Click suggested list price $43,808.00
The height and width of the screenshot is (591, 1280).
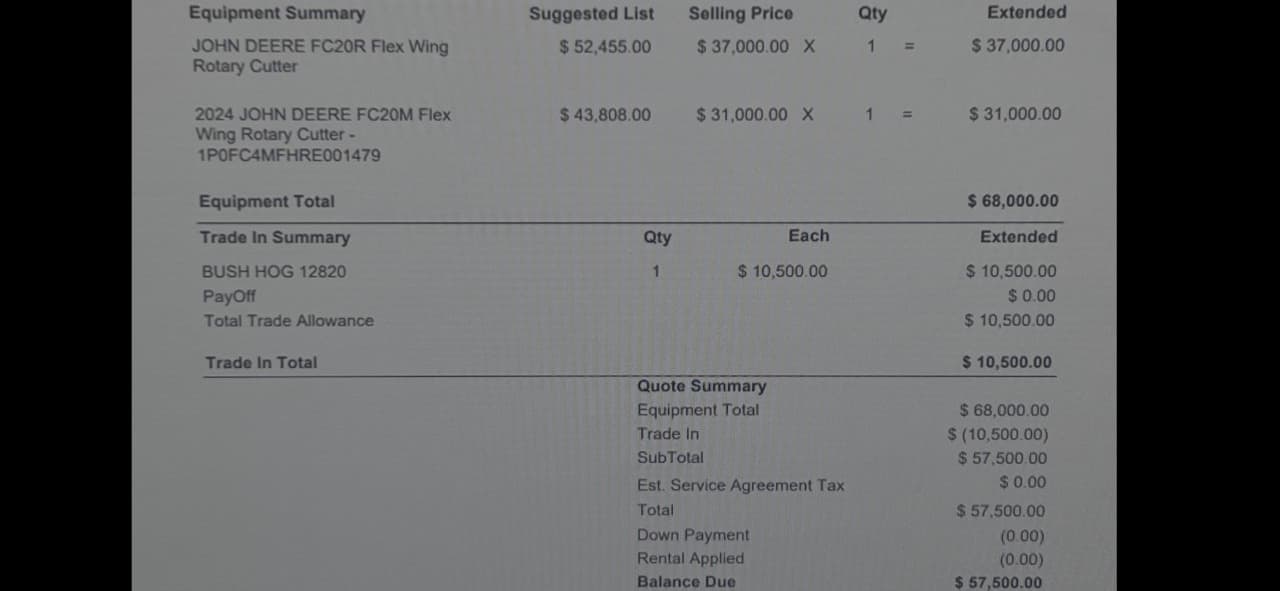605,114
